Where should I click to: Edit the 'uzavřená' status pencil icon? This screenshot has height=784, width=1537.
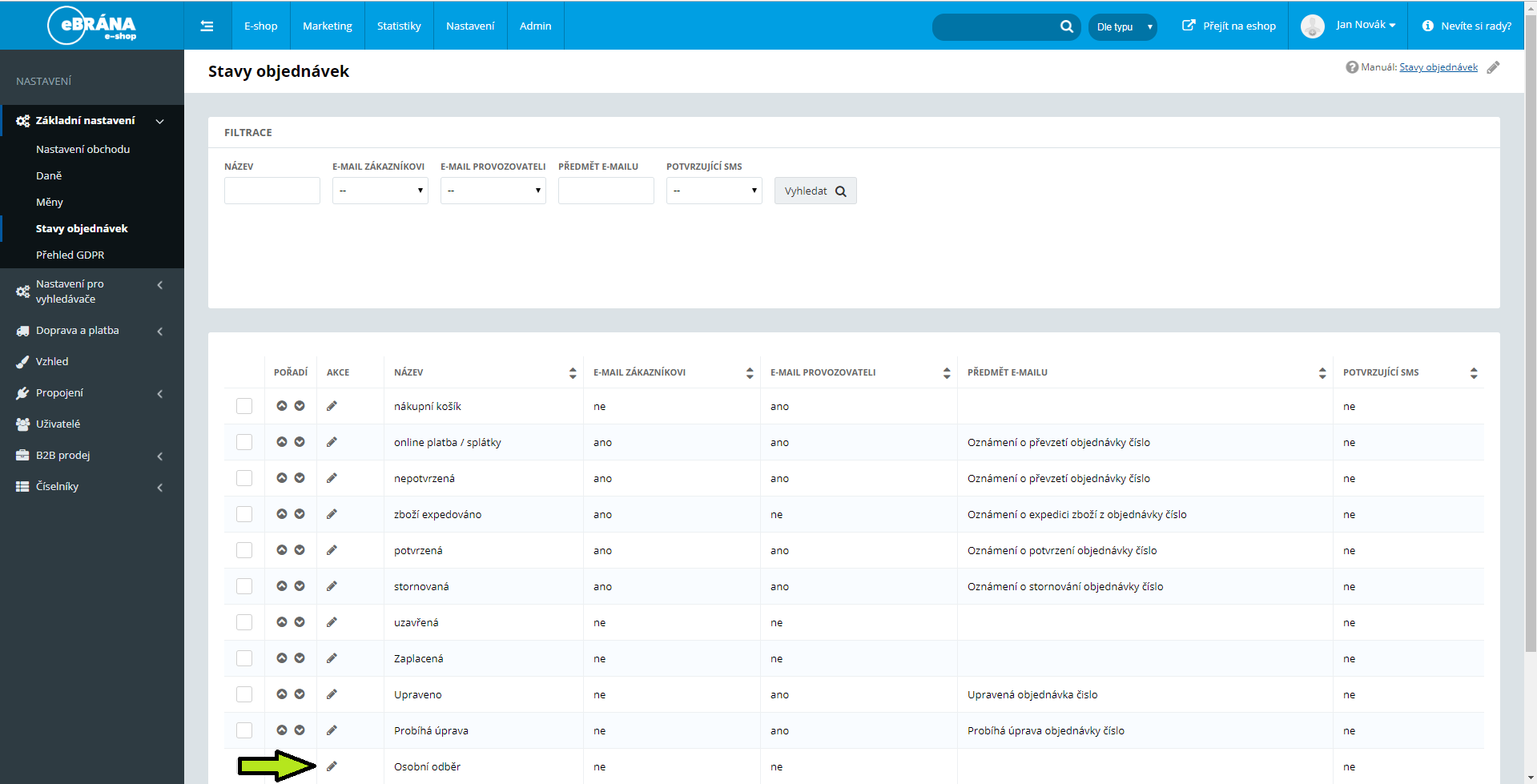[332, 622]
